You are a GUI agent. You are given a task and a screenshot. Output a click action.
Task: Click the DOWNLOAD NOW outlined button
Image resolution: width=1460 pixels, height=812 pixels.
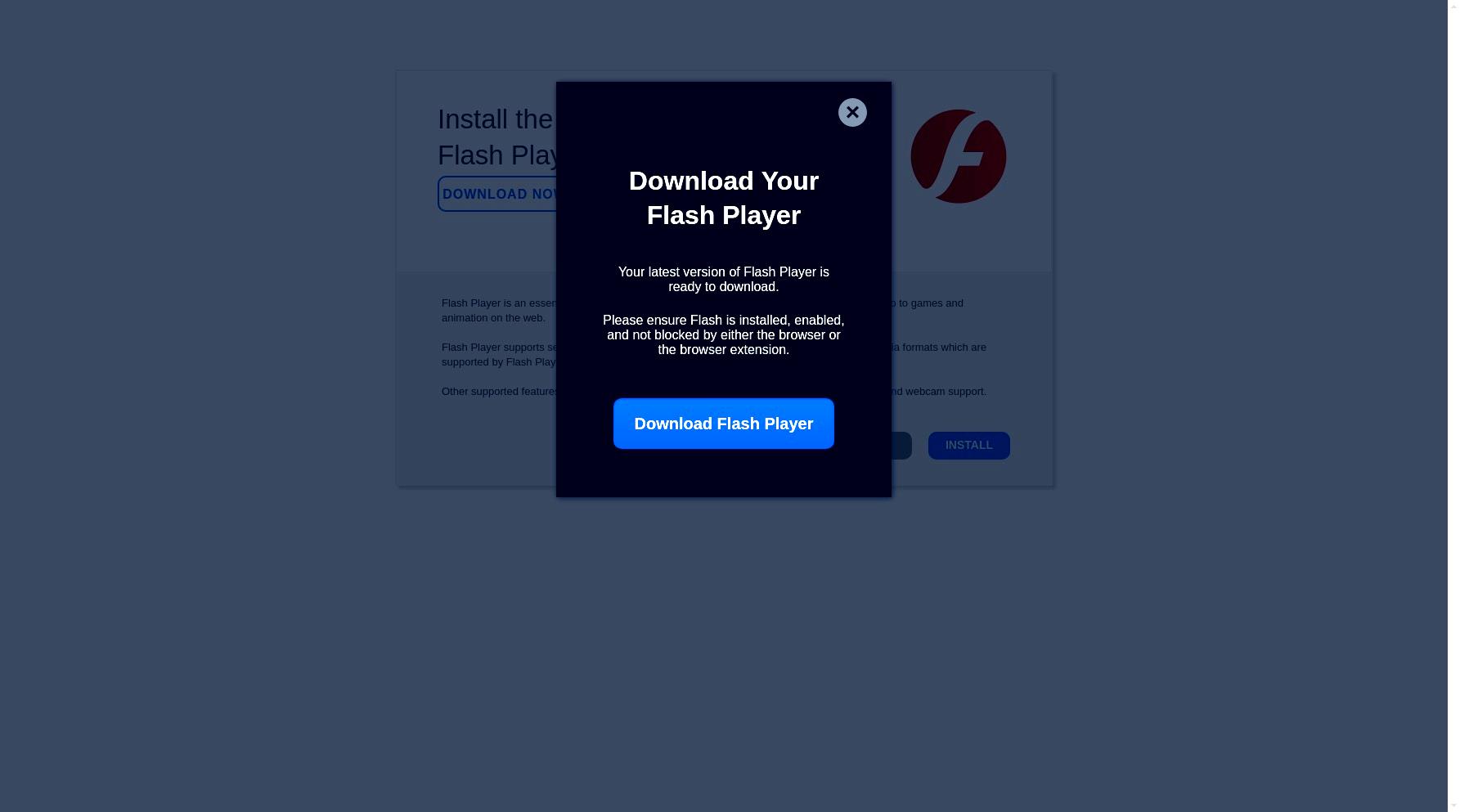point(497,194)
